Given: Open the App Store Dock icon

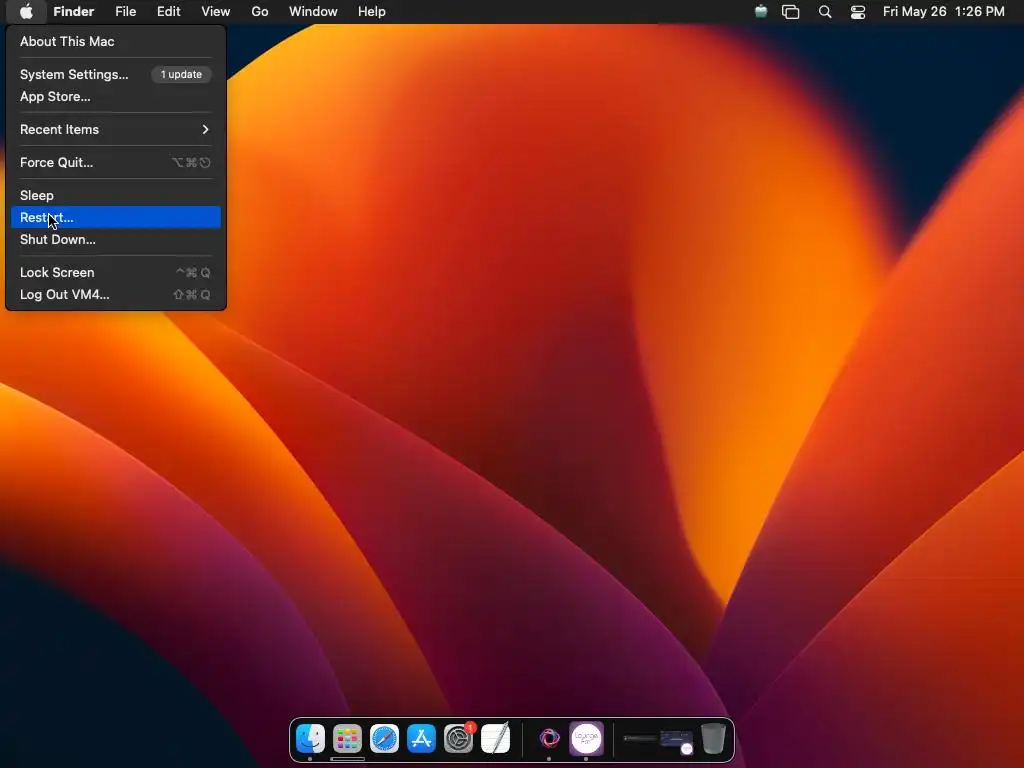Looking at the screenshot, I should [x=421, y=739].
